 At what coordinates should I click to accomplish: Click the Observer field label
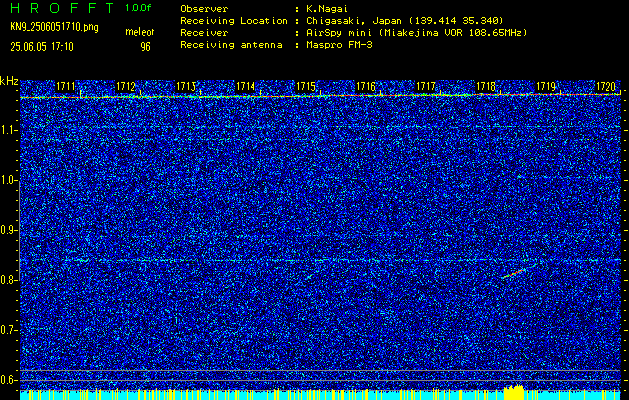click(x=204, y=8)
